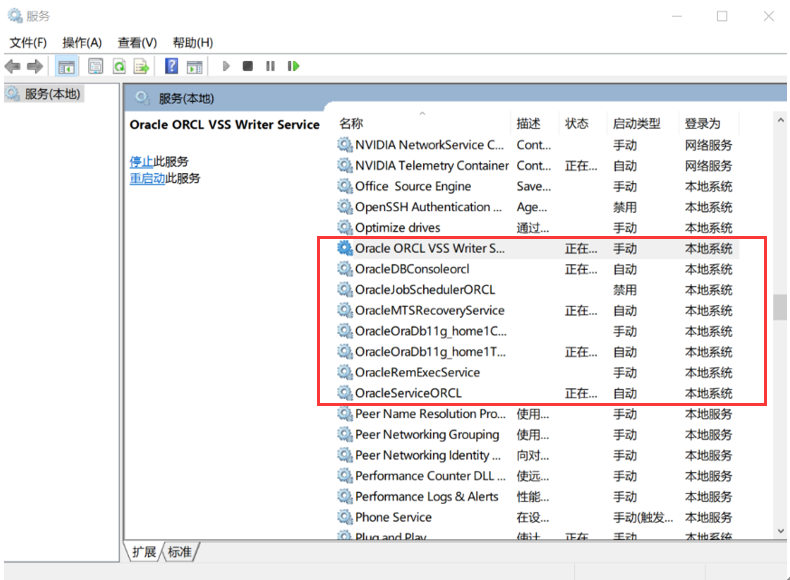The width and height of the screenshot is (790, 580).
Task: Click gear icon beside OracleJobSchedulerORCL
Action: pos(345,289)
